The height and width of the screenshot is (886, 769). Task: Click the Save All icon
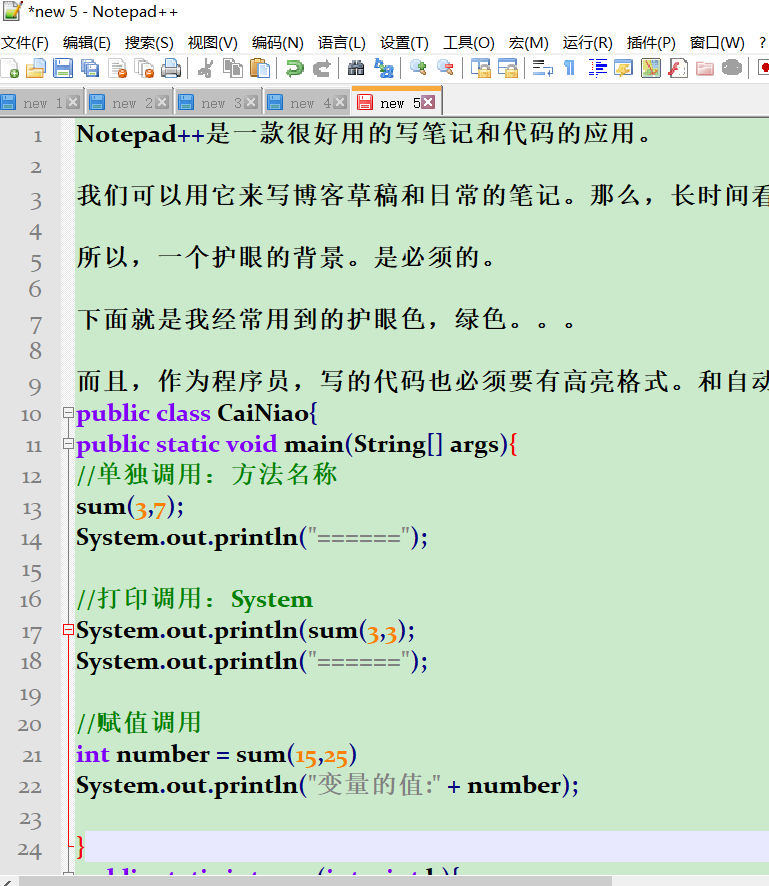[x=90, y=68]
